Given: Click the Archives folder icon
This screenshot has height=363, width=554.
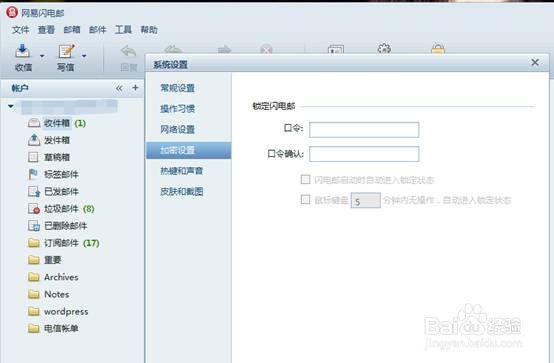Looking at the screenshot, I should pos(34,277).
